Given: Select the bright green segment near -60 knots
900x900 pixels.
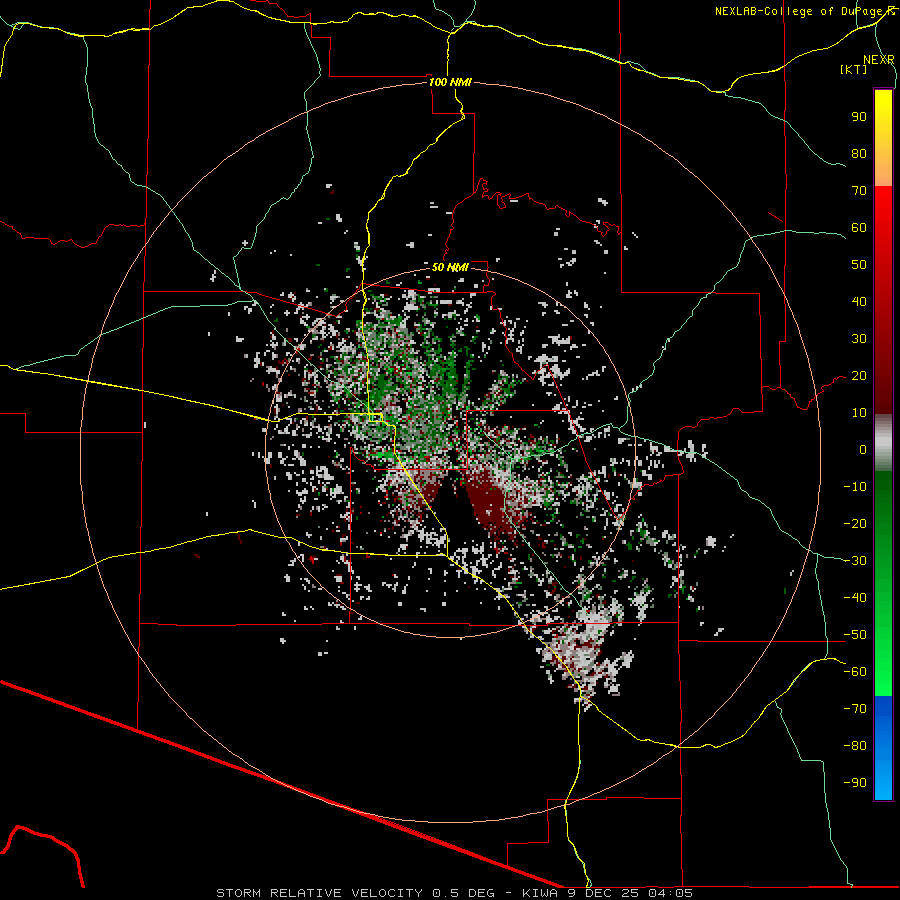Looking at the screenshot, I should tap(883, 672).
